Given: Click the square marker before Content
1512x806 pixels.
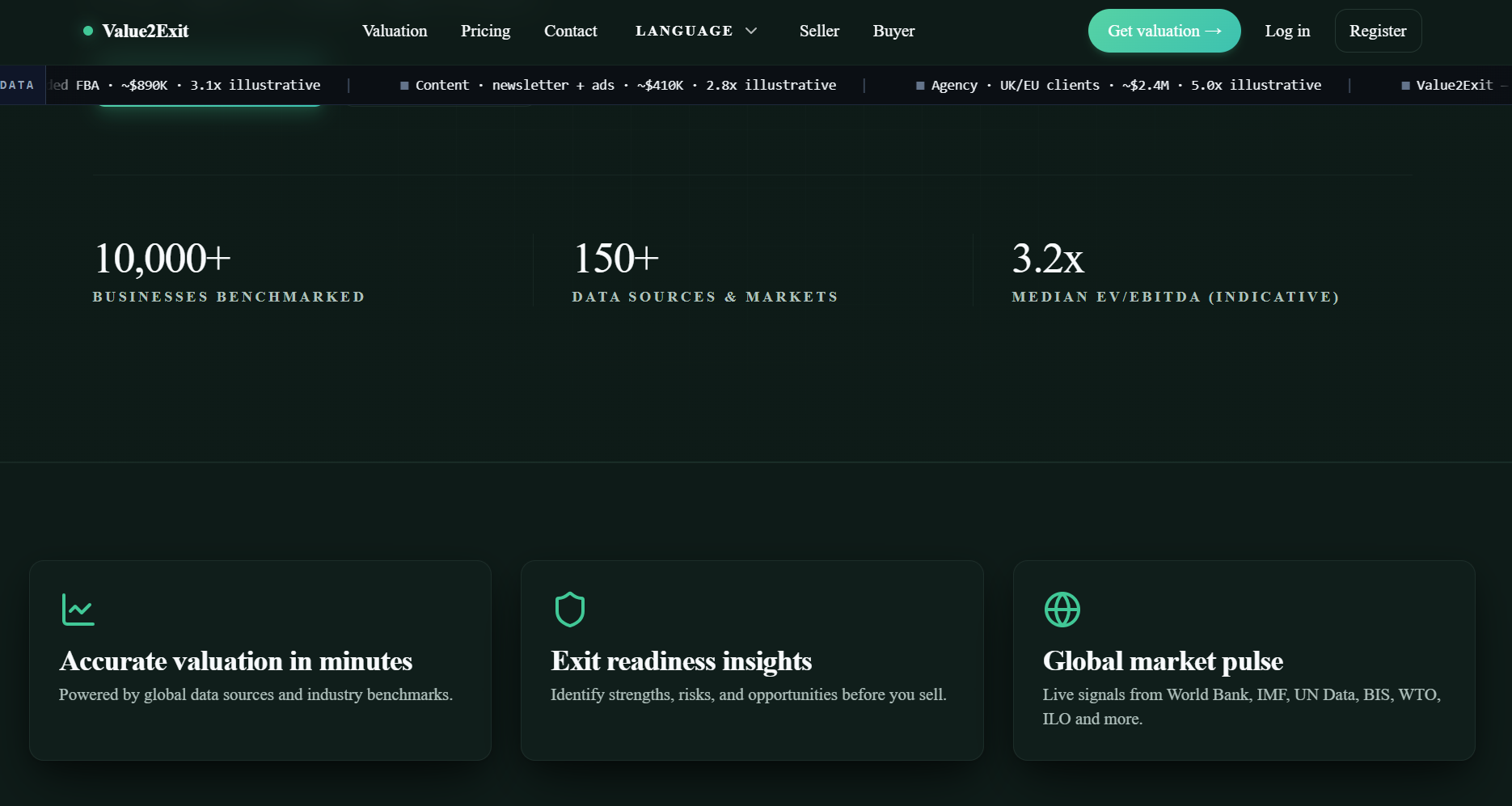Looking at the screenshot, I should [404, 86].
